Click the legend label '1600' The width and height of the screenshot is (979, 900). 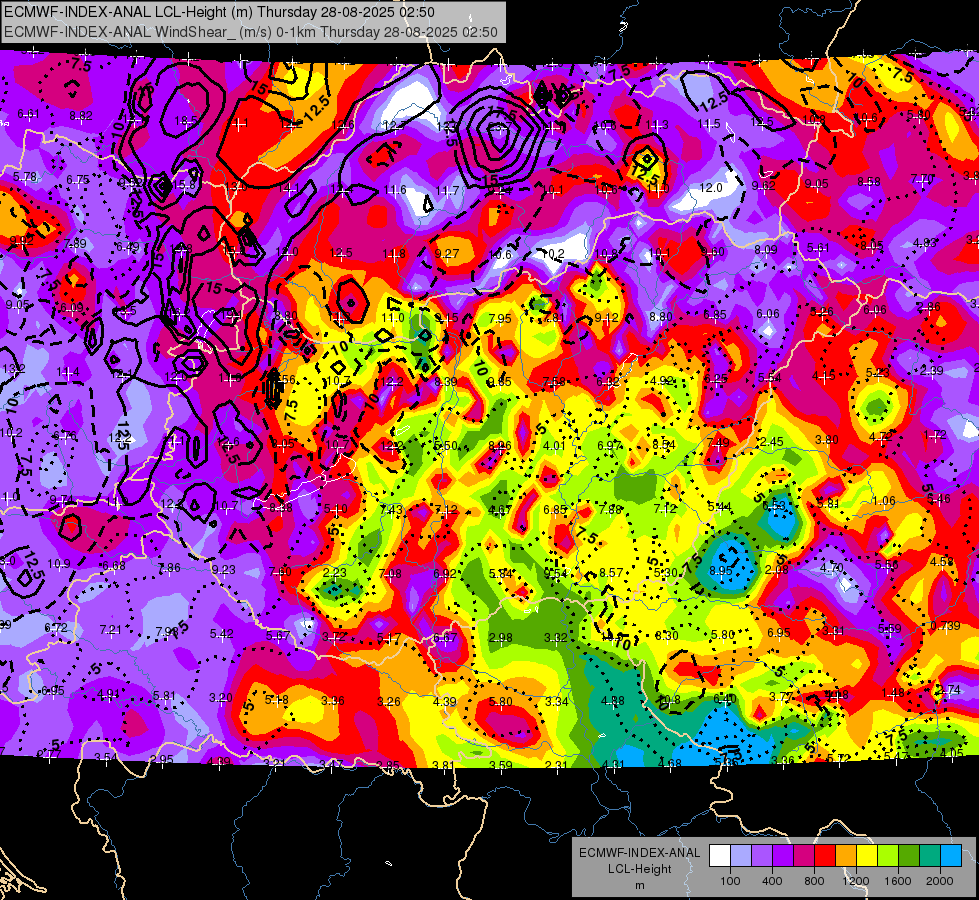pos(898,881)
